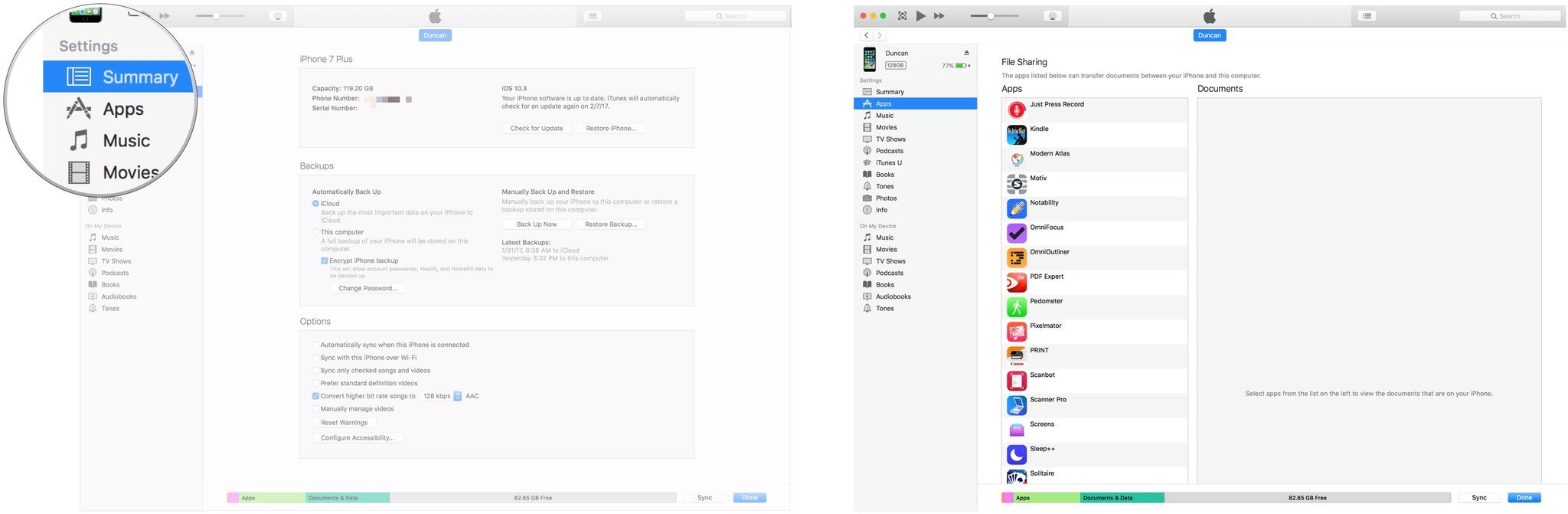The image size is (1568, 514).
Task: Click Done in the File Sharing window
Action: pos(1524,498)
